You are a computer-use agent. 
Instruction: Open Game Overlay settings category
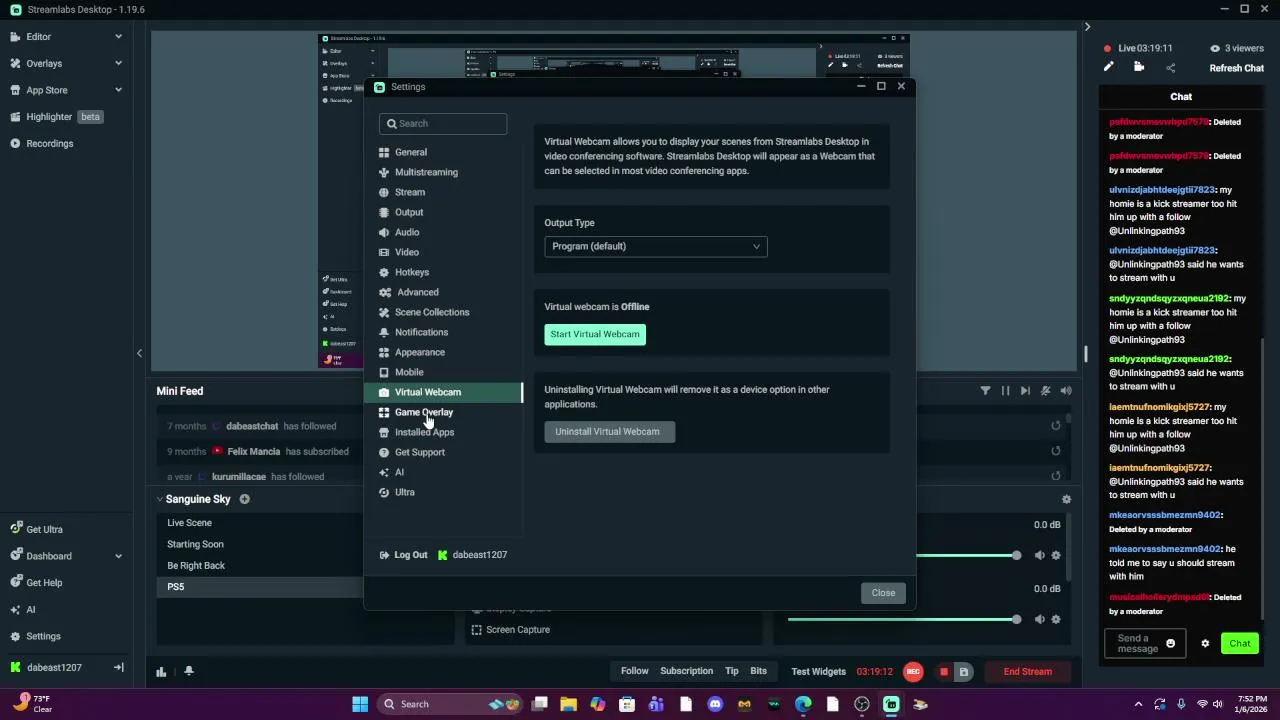click(444, 412)
